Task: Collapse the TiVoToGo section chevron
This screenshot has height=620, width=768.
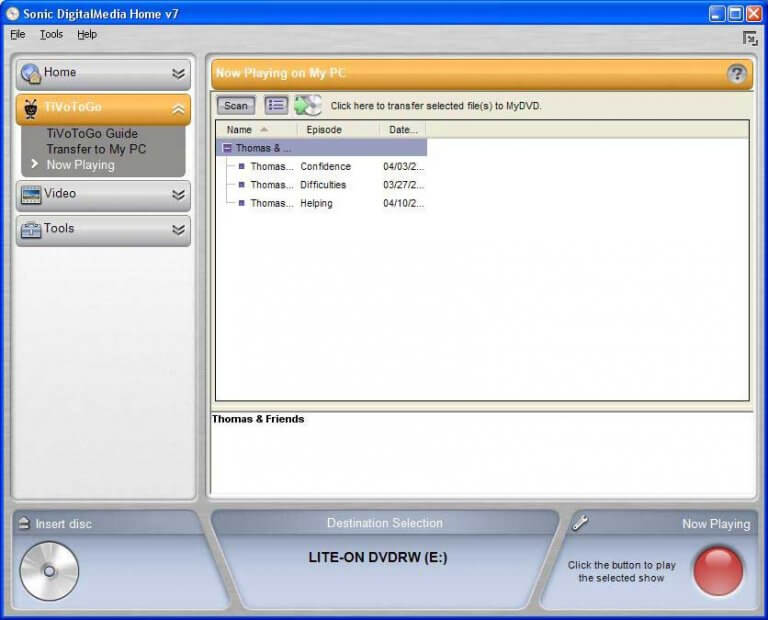Action: pos(178,109)
